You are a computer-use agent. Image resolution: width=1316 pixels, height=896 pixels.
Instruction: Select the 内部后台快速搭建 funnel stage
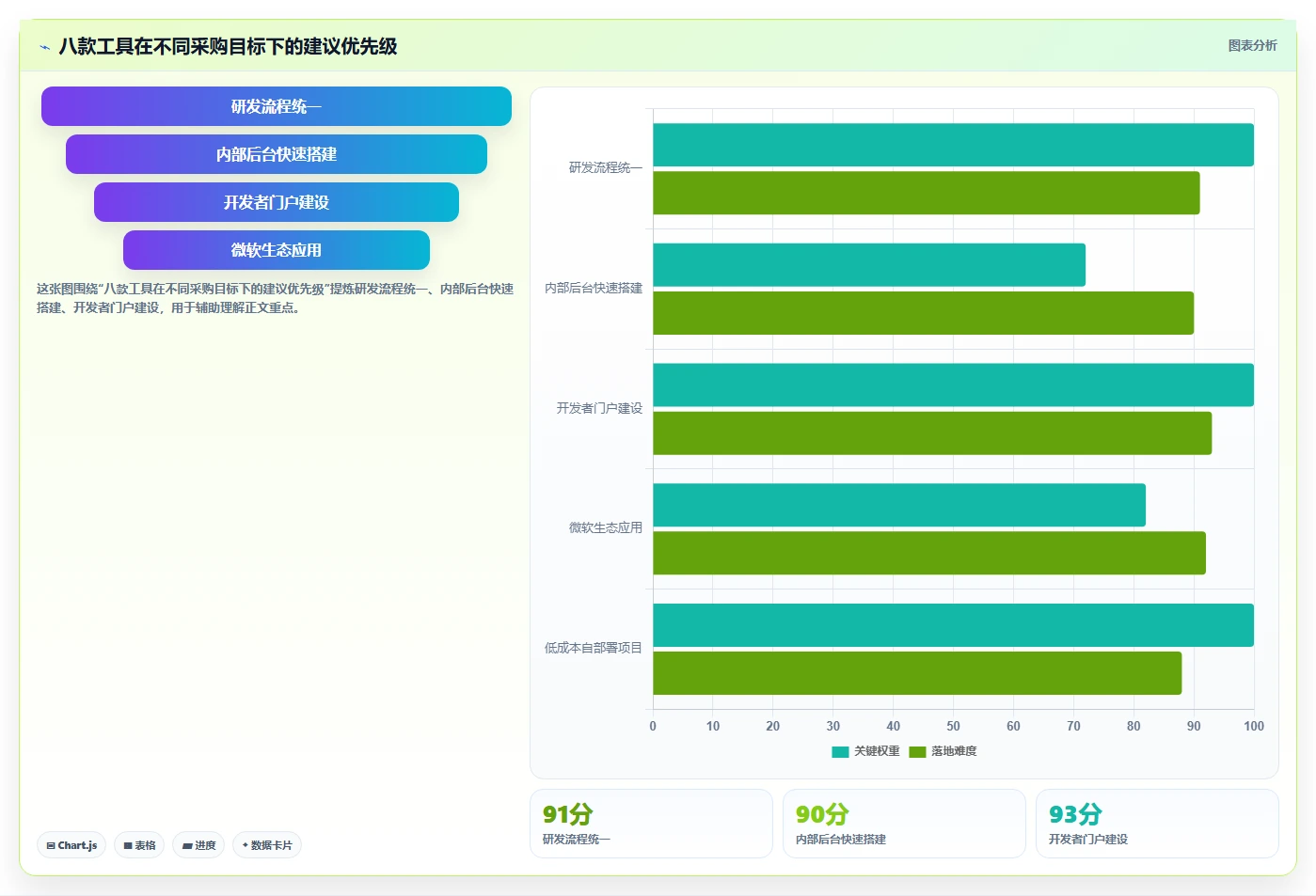[x=277, y=154]
